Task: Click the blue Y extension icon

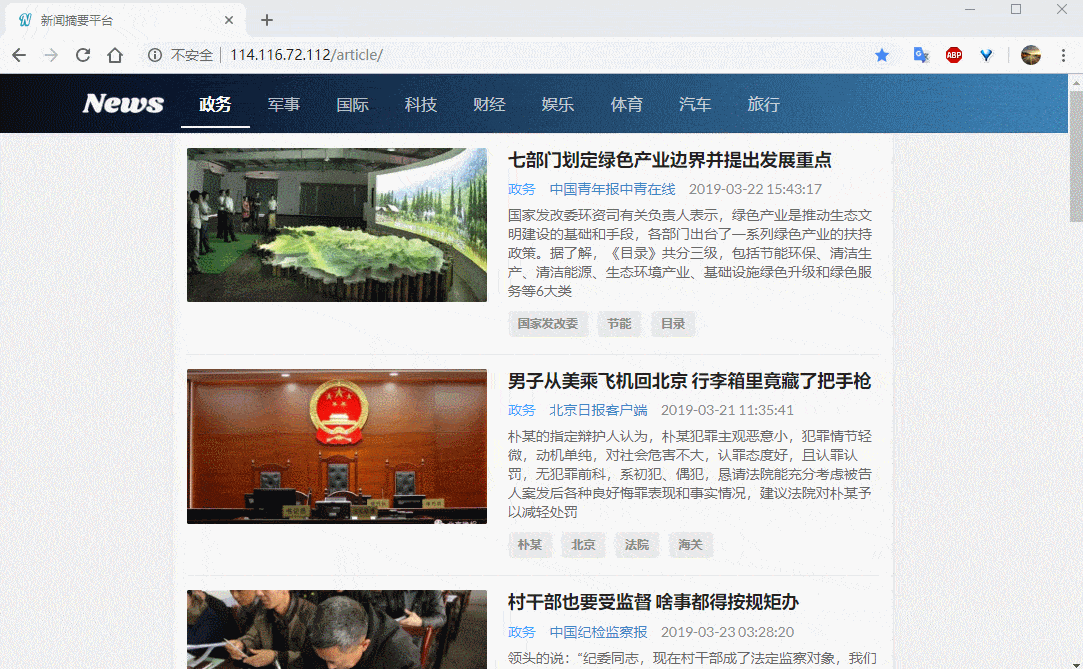Action: tap(986, 55)
